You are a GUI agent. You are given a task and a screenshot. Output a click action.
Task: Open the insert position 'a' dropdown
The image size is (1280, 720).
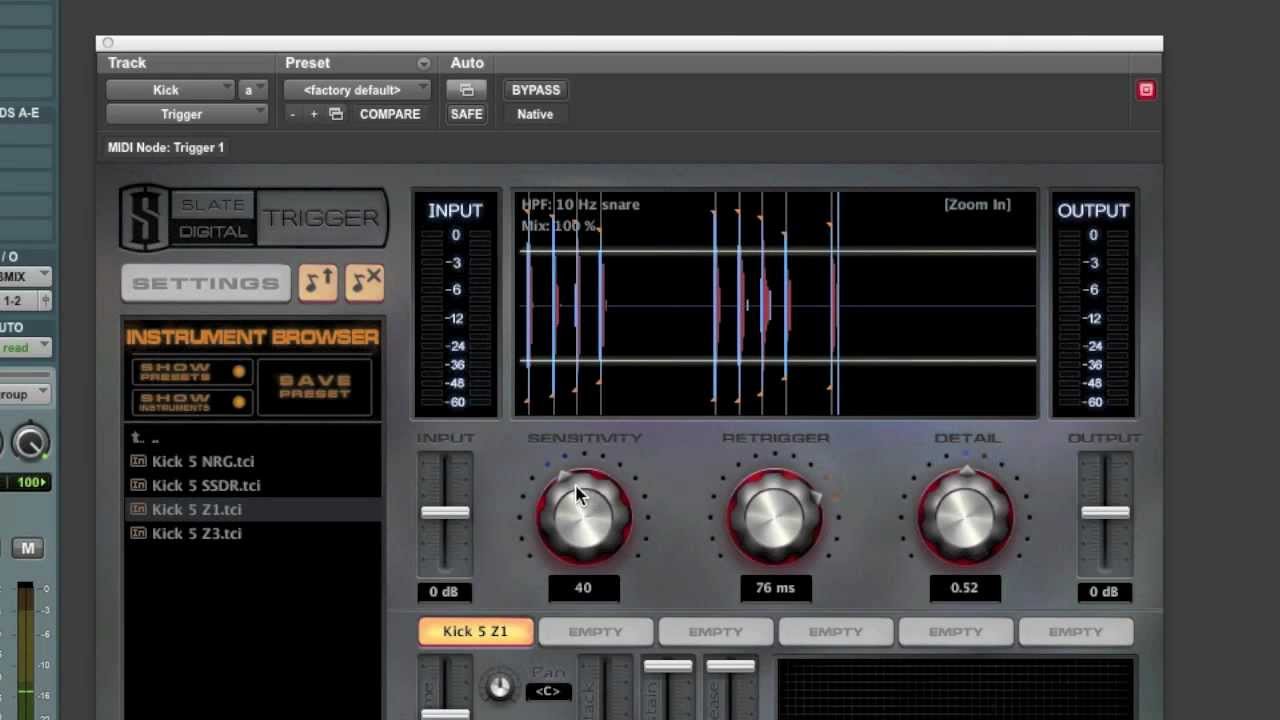254,90
